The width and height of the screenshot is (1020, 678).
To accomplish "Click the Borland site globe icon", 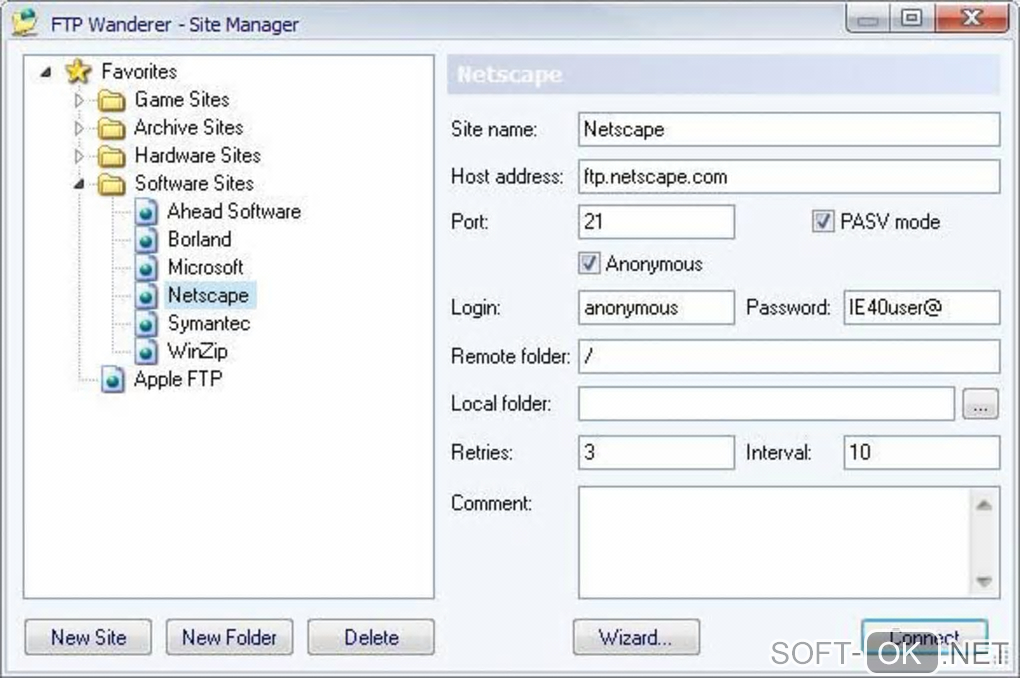I will pos(148,240).
